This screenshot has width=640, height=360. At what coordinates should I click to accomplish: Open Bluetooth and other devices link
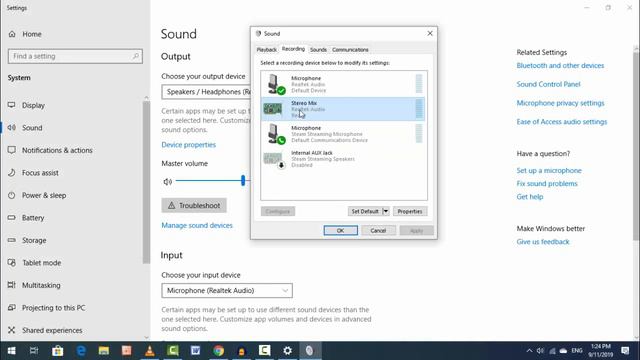point(560,65)
